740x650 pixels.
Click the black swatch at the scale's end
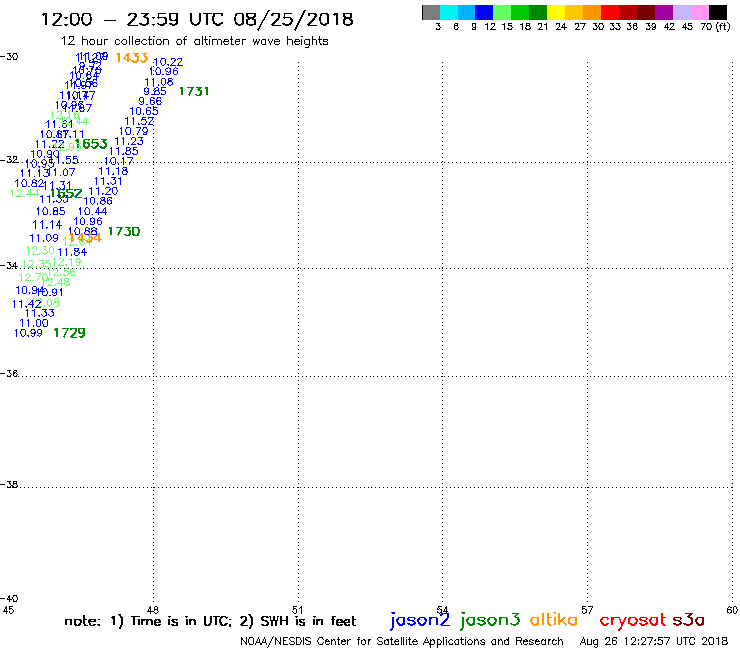point(718,12)
